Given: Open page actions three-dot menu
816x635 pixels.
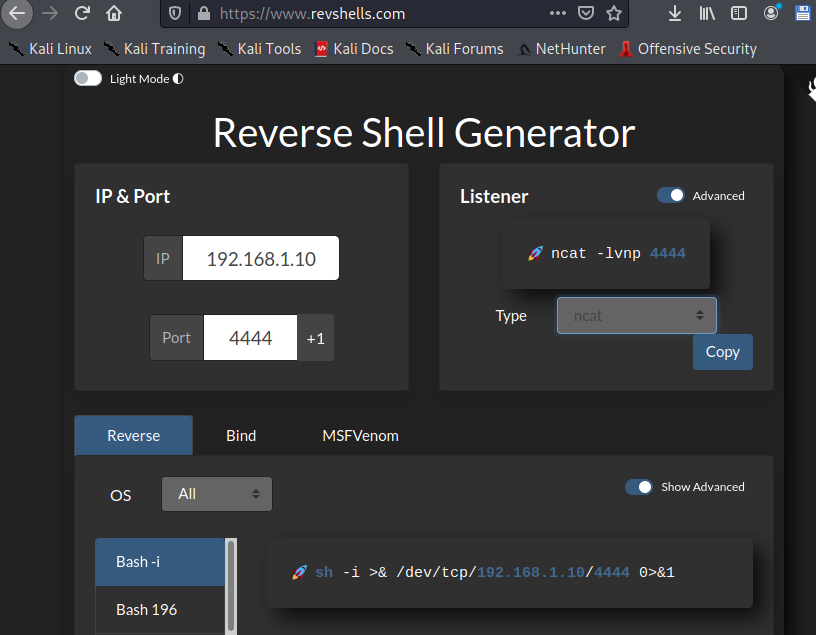Looking at the screenshot, I should [x=557, y=13].
